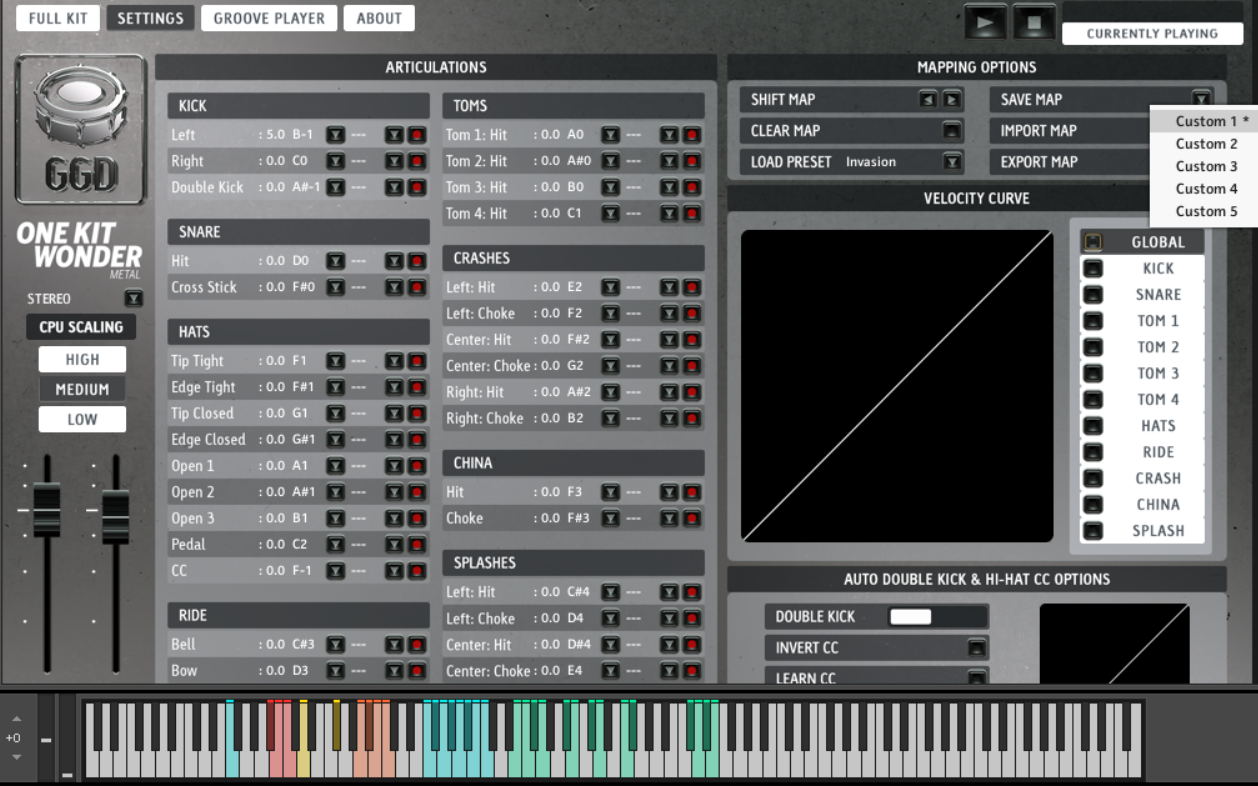Open the dropdown next to D0 in Snare Hit row
This screenshot has width=1258, height=786.
coord(335,260)
